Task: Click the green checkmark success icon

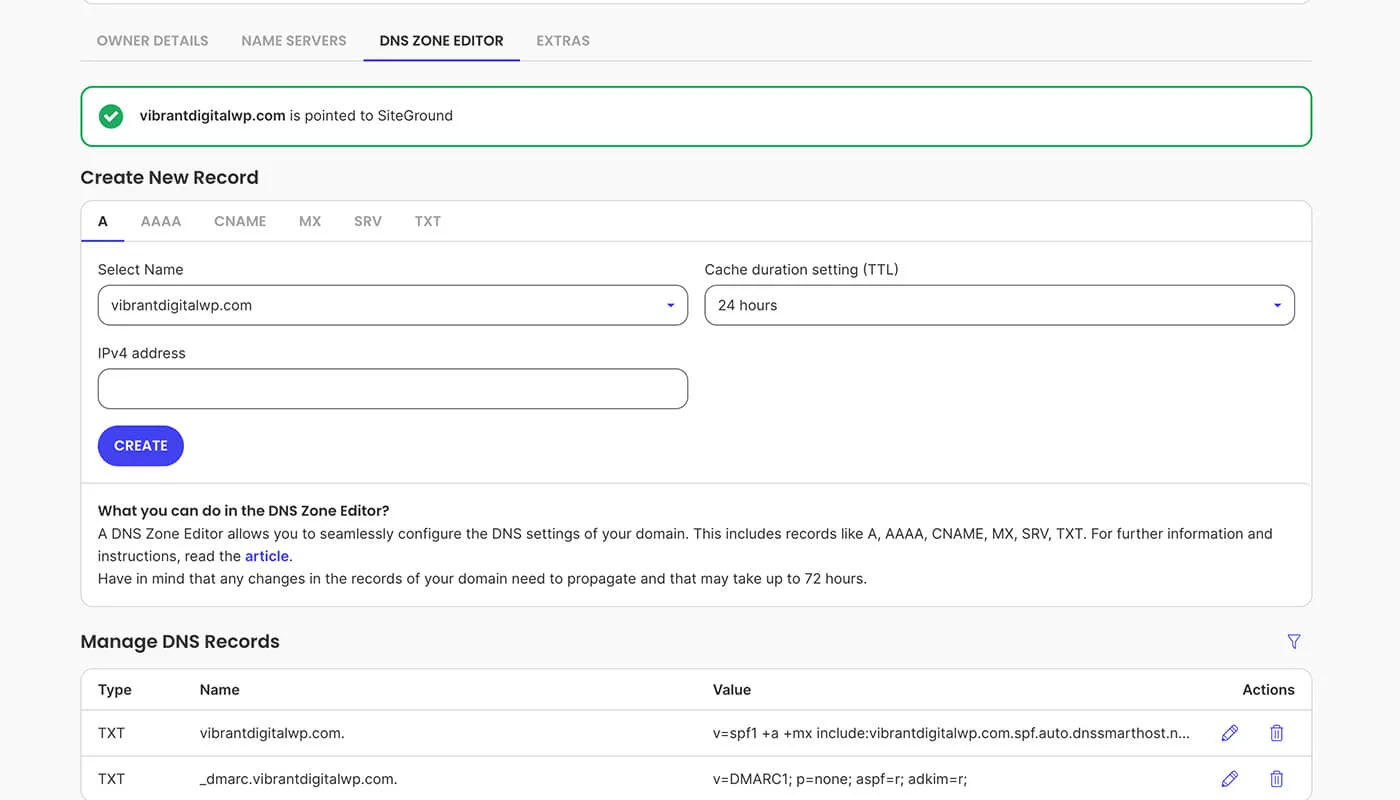Action: point(111,115)
